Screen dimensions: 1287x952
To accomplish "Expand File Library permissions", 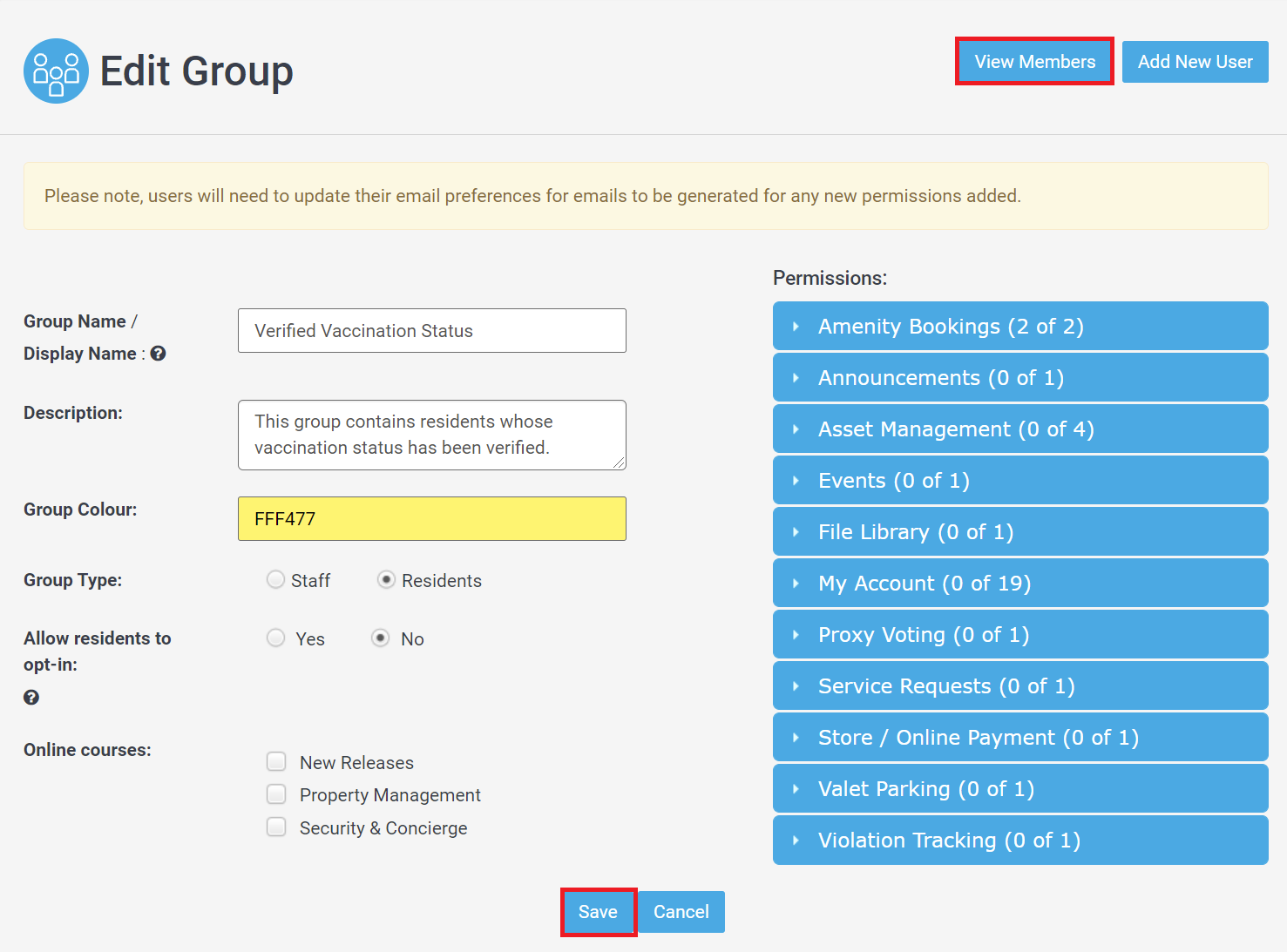I will click(x=1020, y=531).
